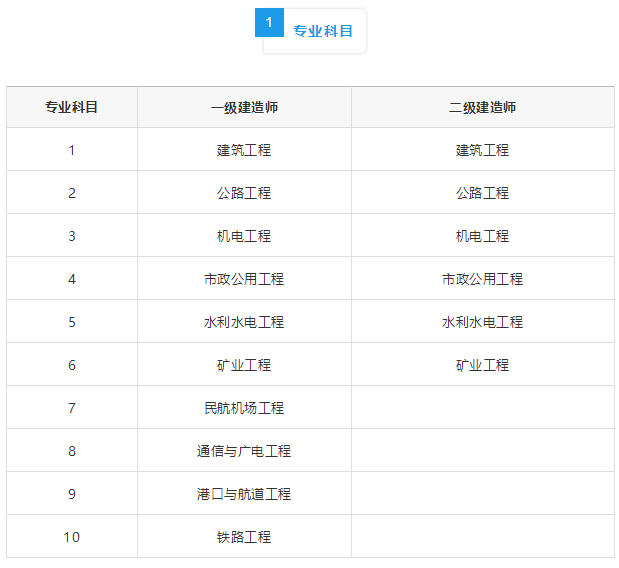Click the 民航机场工程 cell

click(244, 408)
